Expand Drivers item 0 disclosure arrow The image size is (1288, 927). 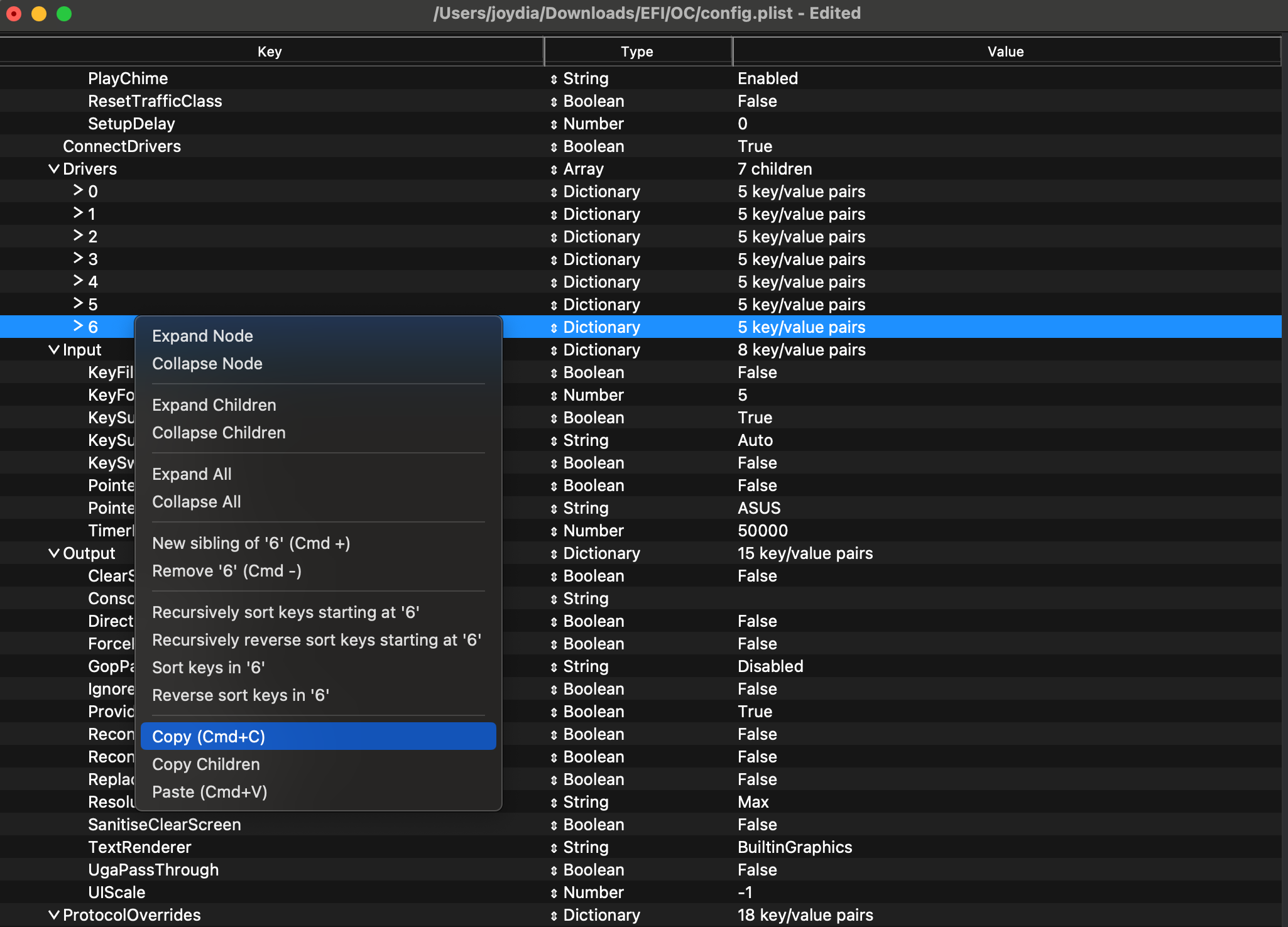pos(78,190)
